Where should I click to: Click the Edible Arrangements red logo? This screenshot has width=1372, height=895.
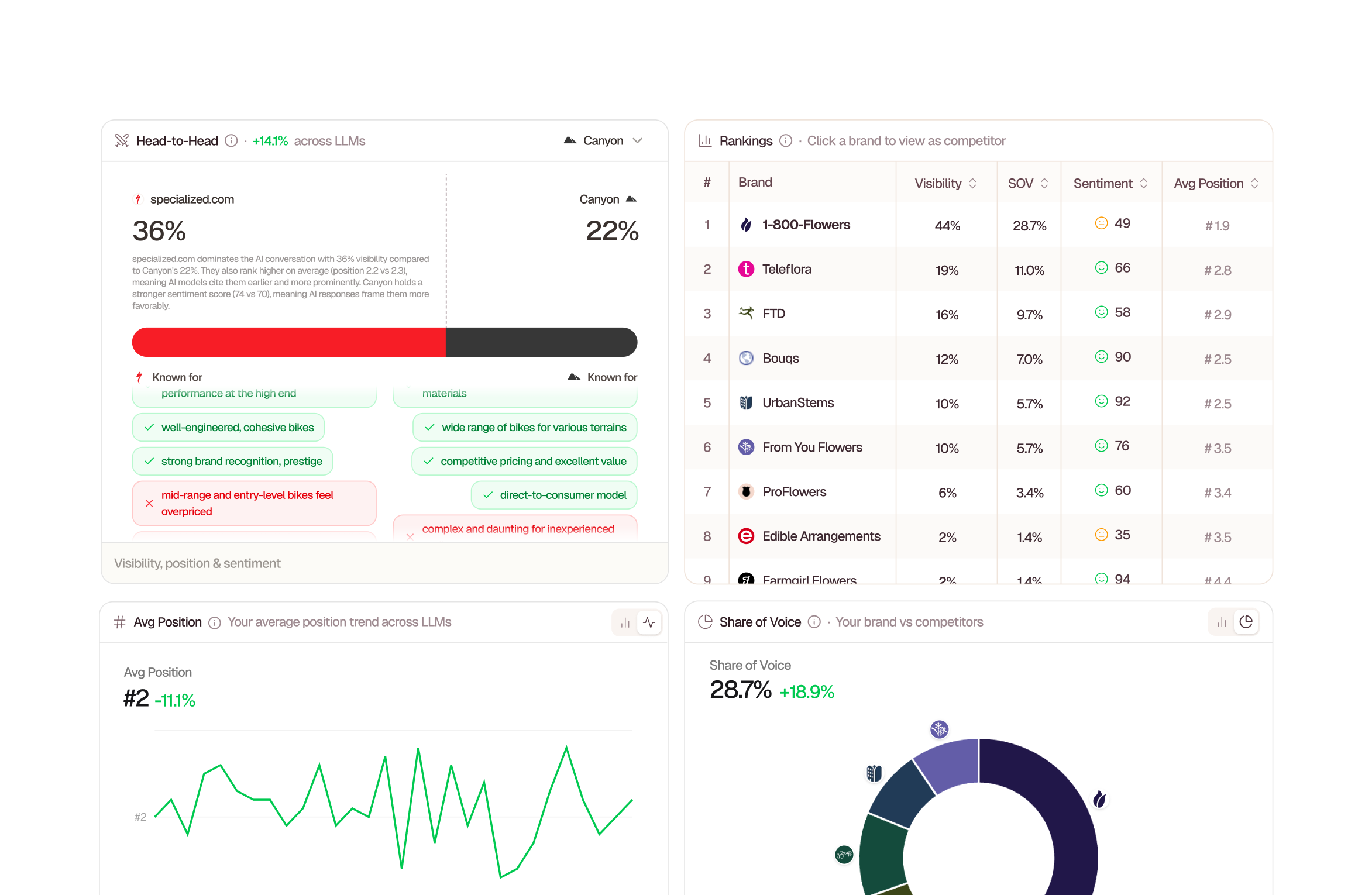click(x=746, y=536)
